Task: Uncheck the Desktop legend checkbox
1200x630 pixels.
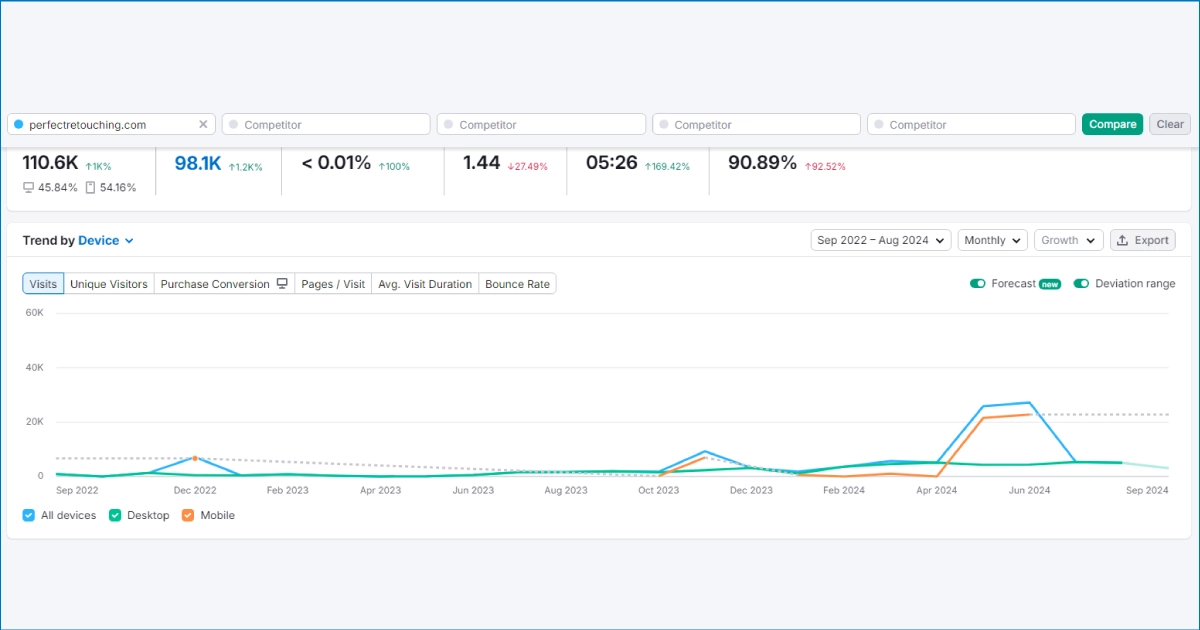Action: click(115, 516)
